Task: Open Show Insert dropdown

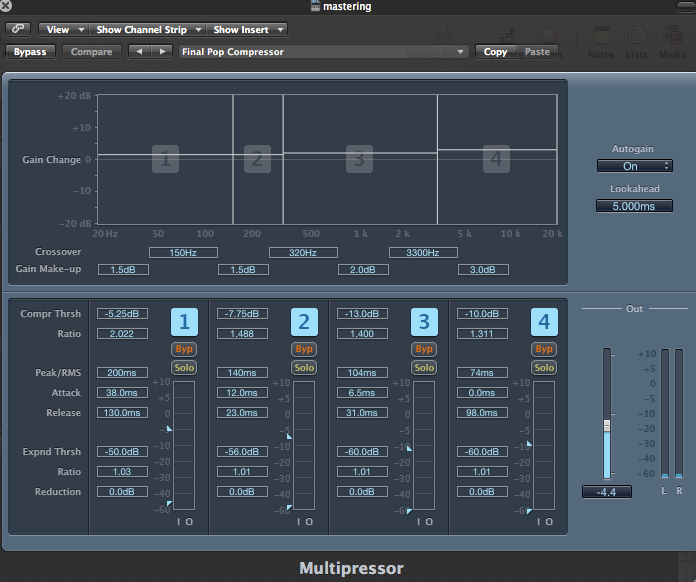Action: [247, 30]
